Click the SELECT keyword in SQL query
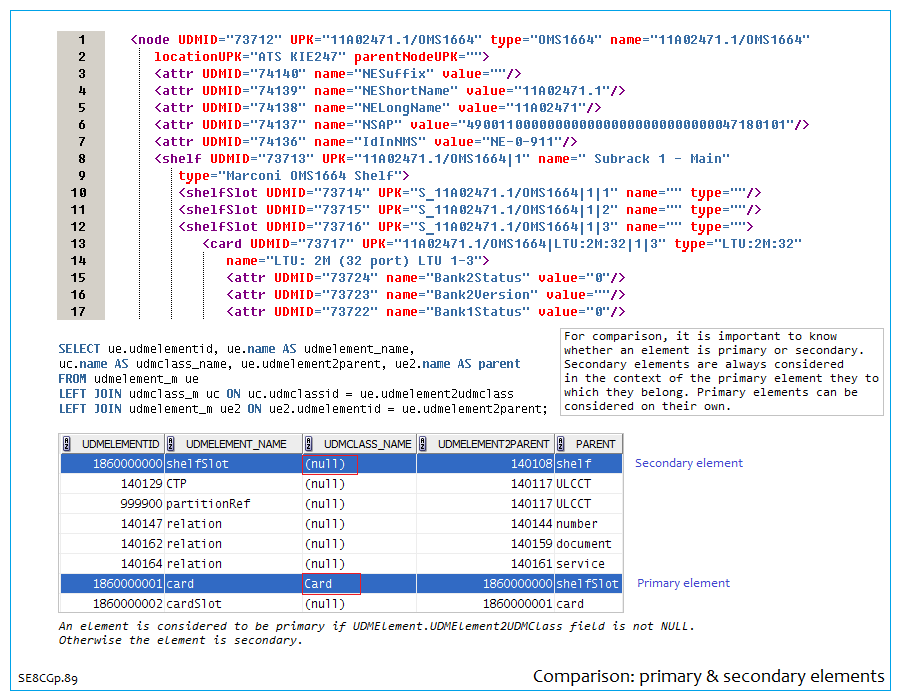Screen dimensions: 900x700 pos(79,348)
